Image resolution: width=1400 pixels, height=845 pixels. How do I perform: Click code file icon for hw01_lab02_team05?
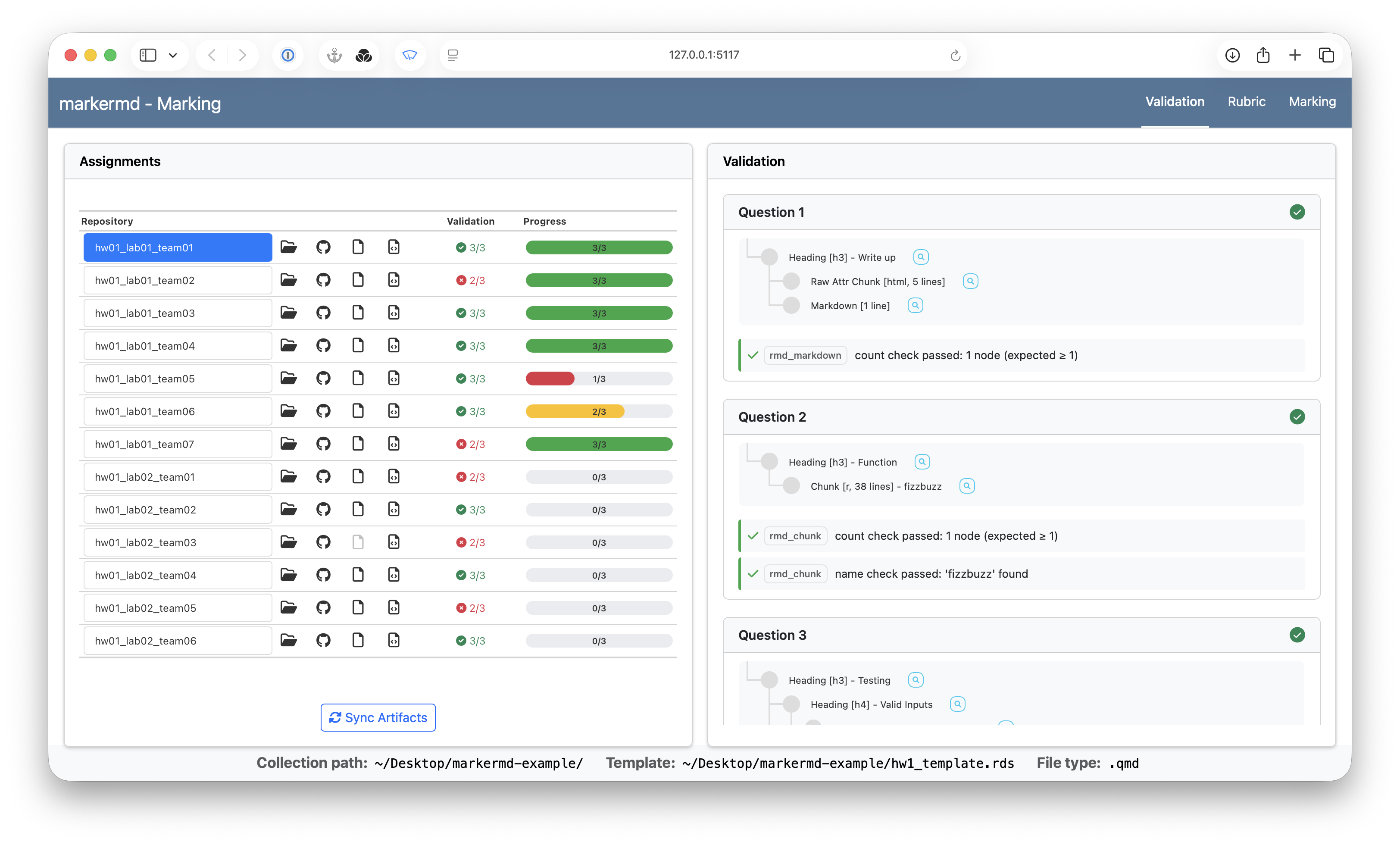tap(394, 607)
